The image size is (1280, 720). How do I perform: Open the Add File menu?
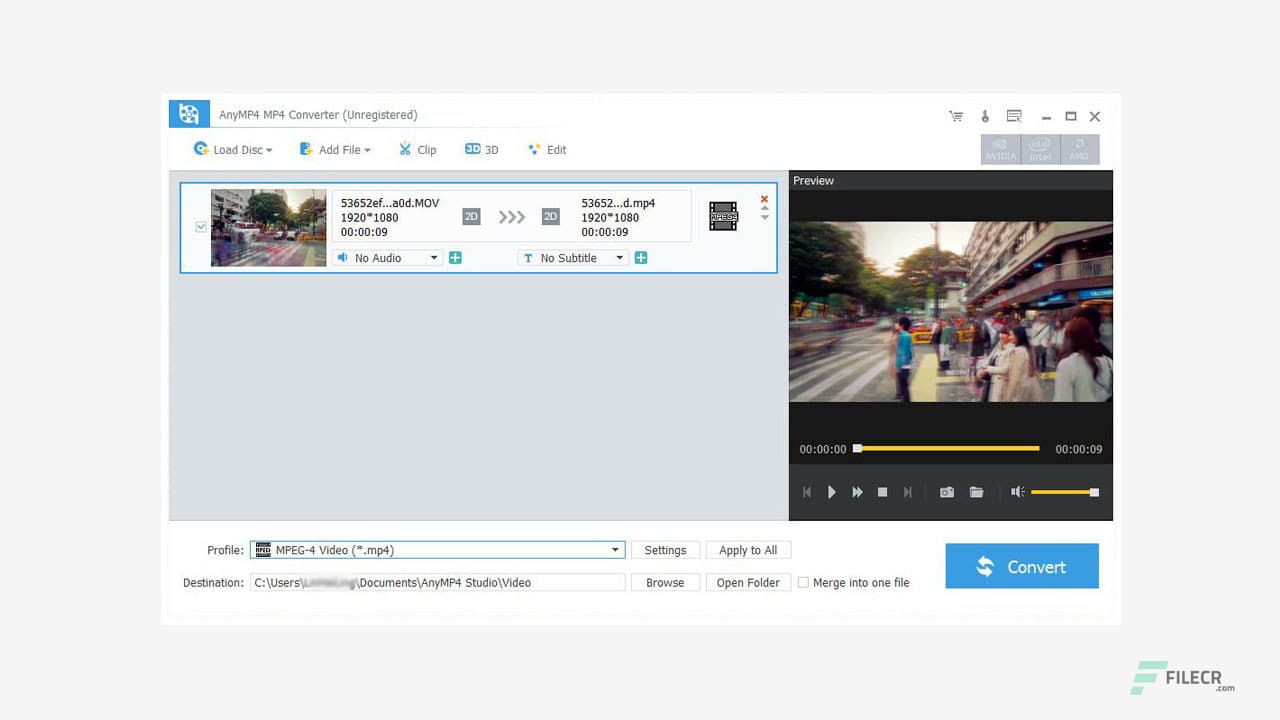pos(334,149)
